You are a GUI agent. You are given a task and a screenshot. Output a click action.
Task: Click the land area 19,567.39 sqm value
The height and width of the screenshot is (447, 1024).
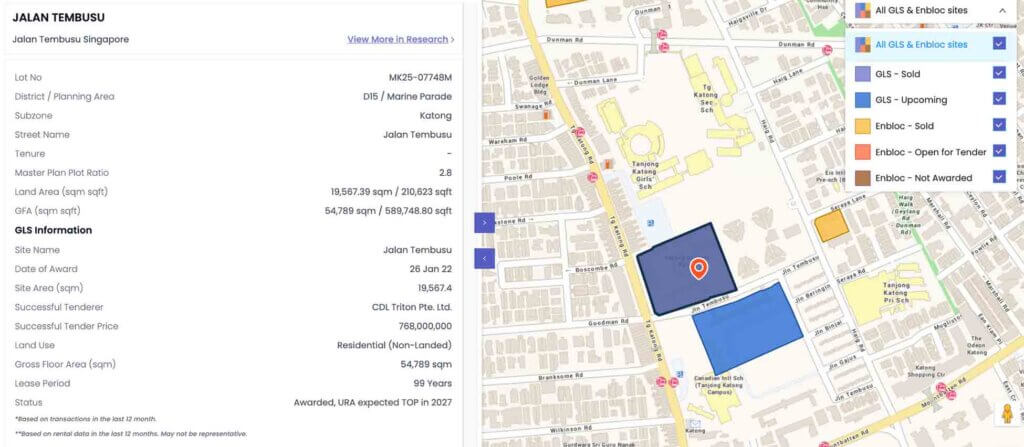pos(391,192)
